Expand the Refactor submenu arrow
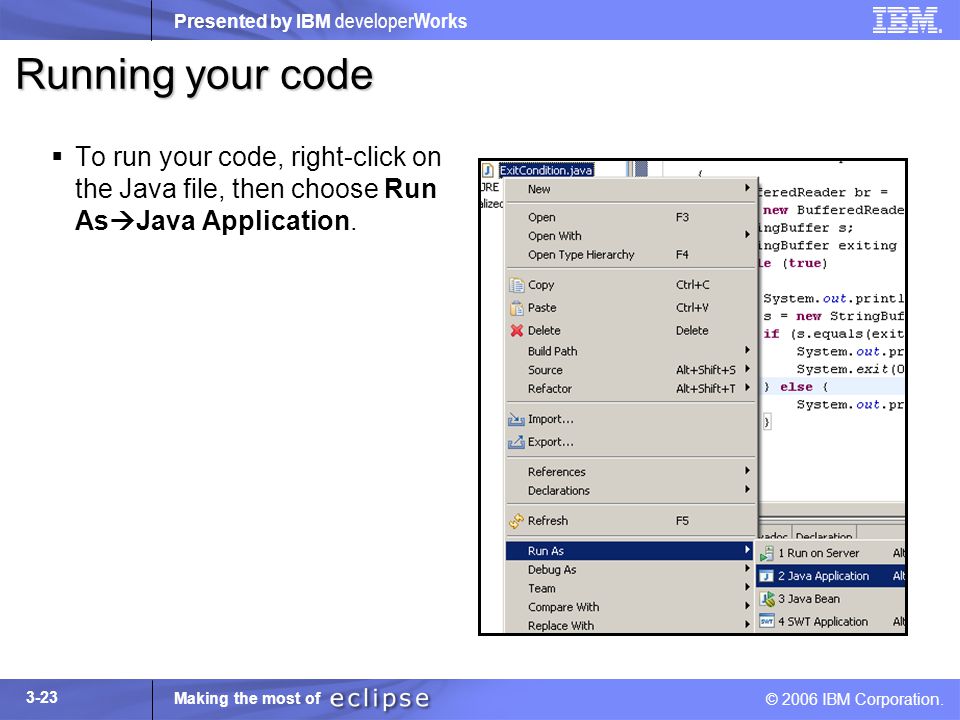This screenshot has width=960, height=720. click(747, 388)
